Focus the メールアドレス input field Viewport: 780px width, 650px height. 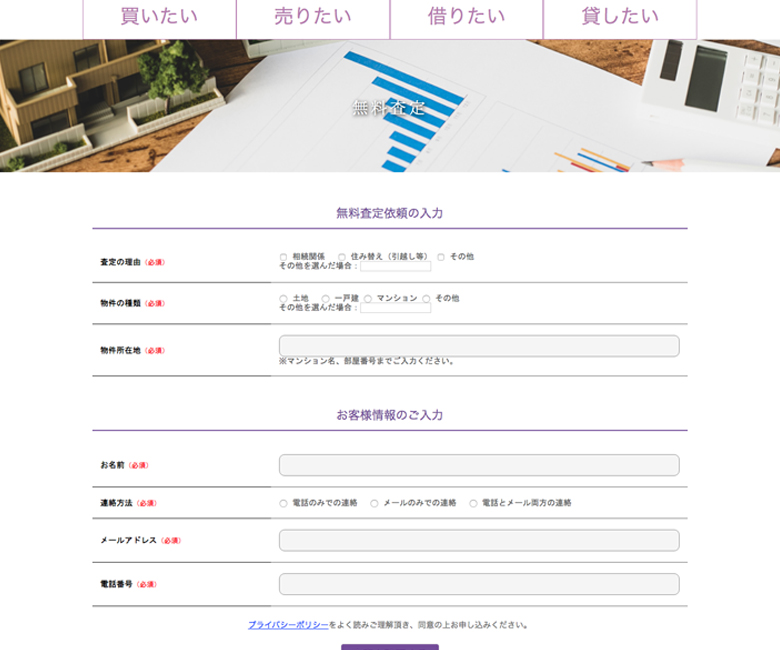point(479,540)
